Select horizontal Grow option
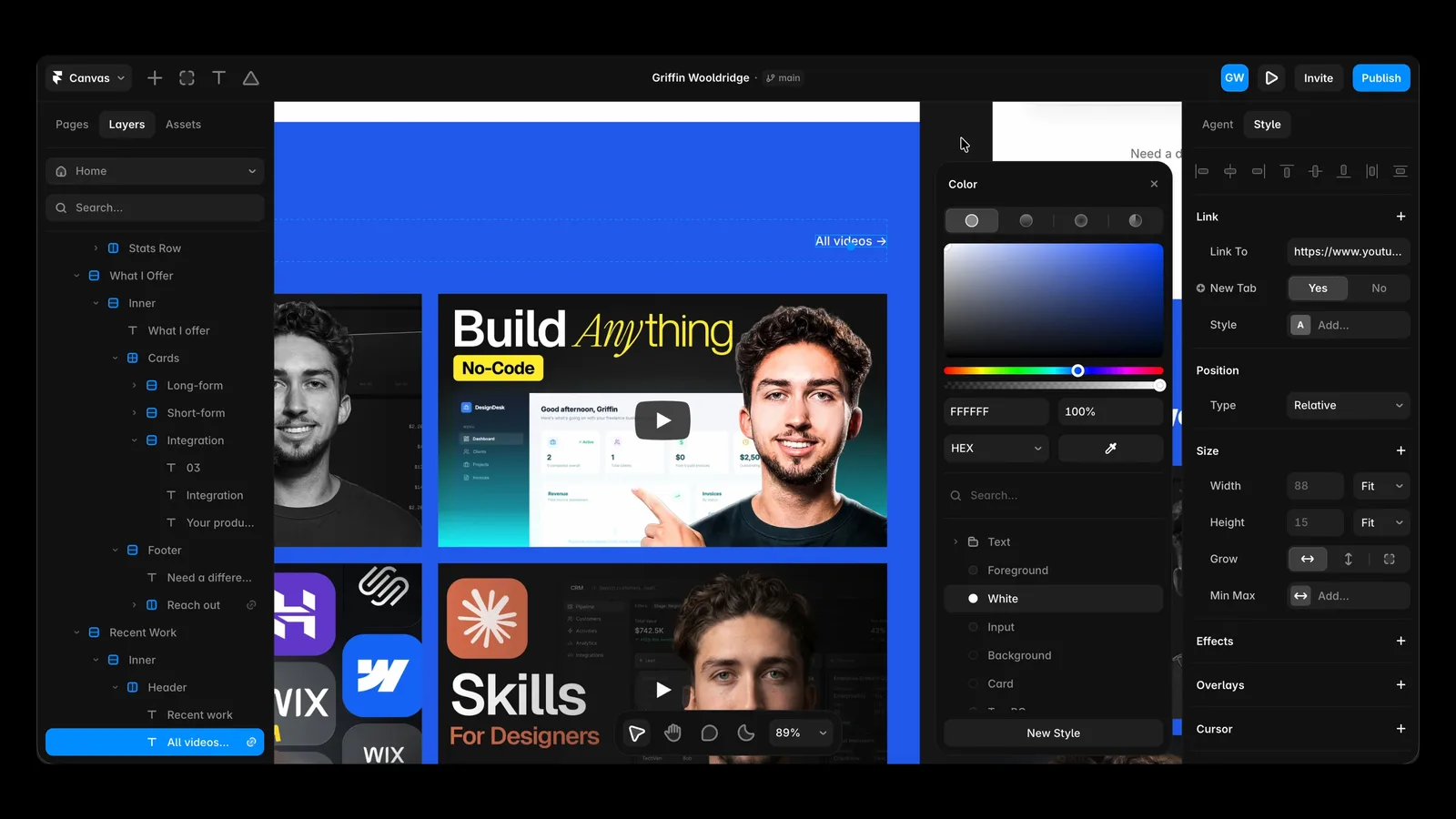 pyautogui.click(x=1308, y=560)
